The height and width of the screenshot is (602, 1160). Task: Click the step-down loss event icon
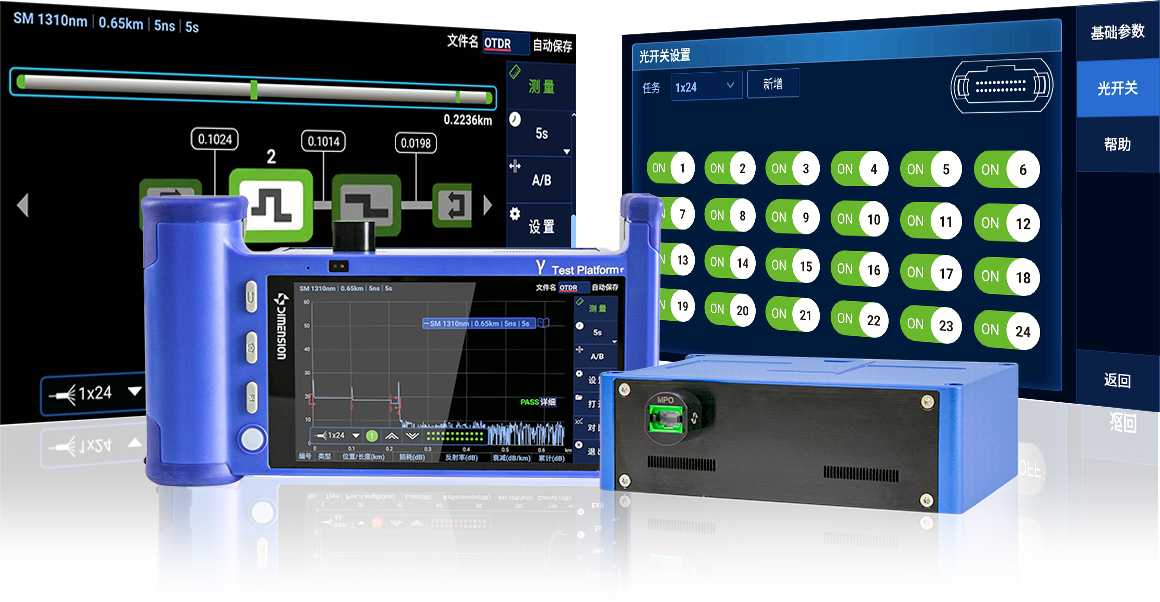(366, 204)
